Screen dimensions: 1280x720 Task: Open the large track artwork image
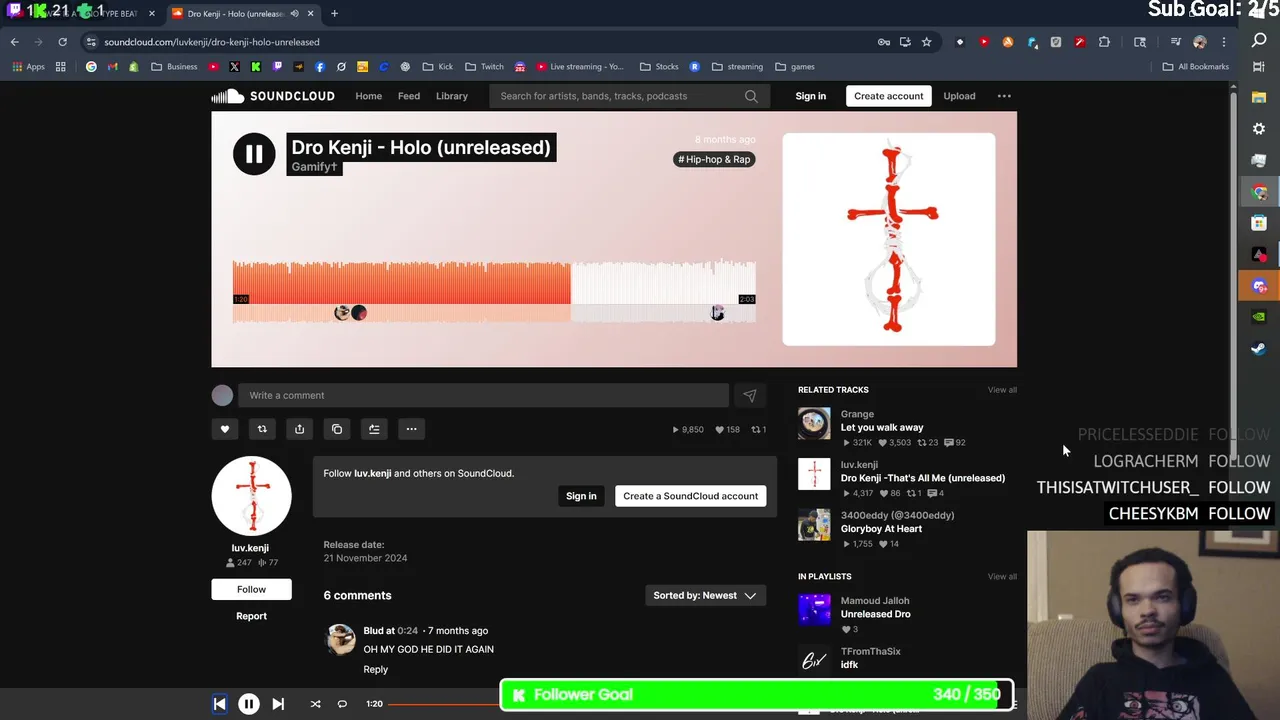pos(889,239)
